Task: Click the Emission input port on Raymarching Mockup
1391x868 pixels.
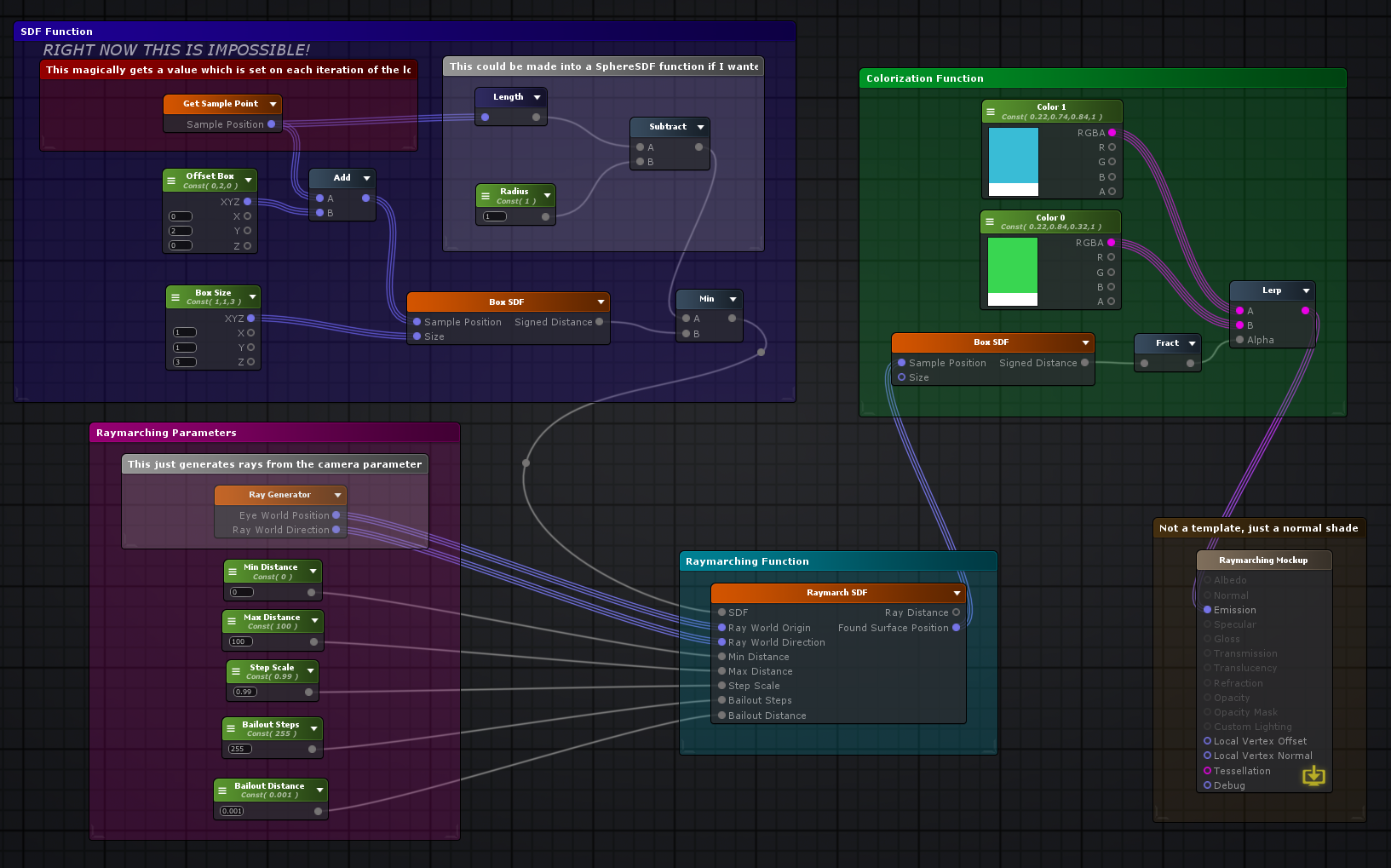Action: pos(1207,610)
